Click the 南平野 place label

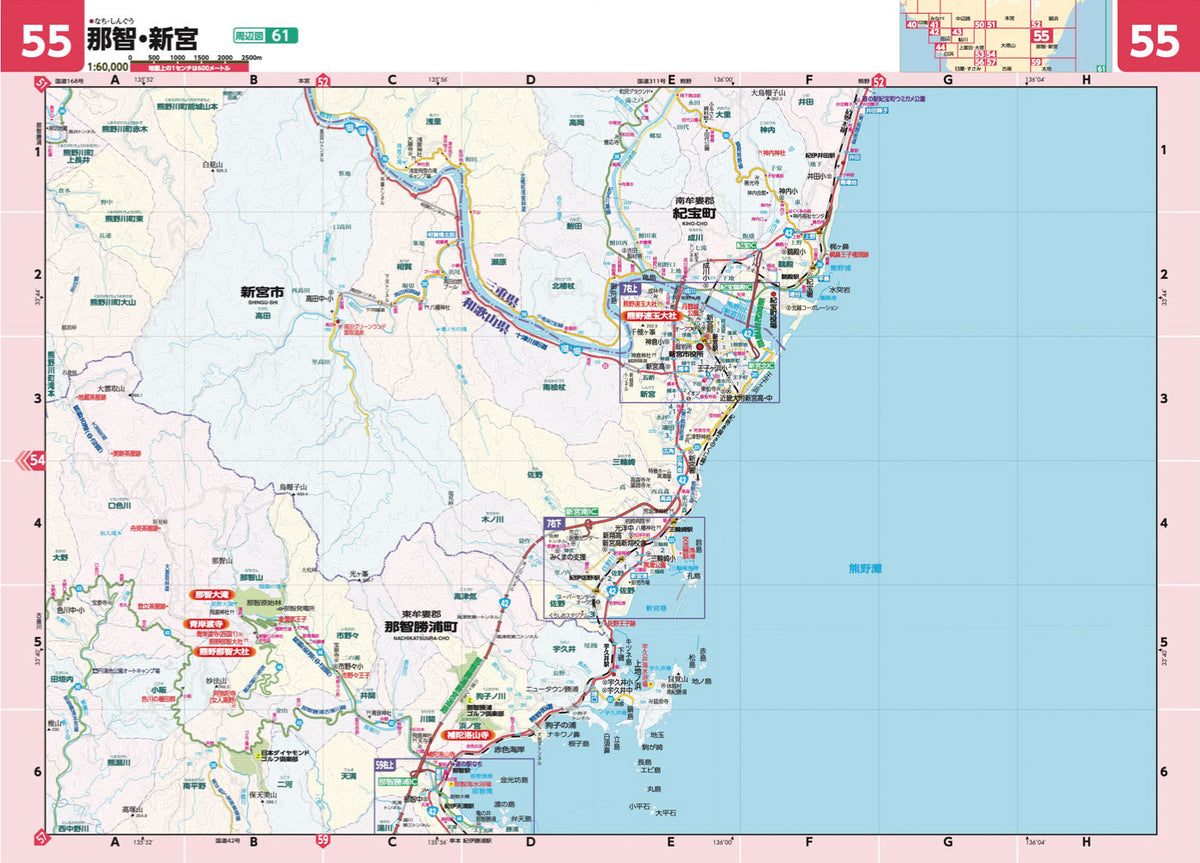point(194,786)
